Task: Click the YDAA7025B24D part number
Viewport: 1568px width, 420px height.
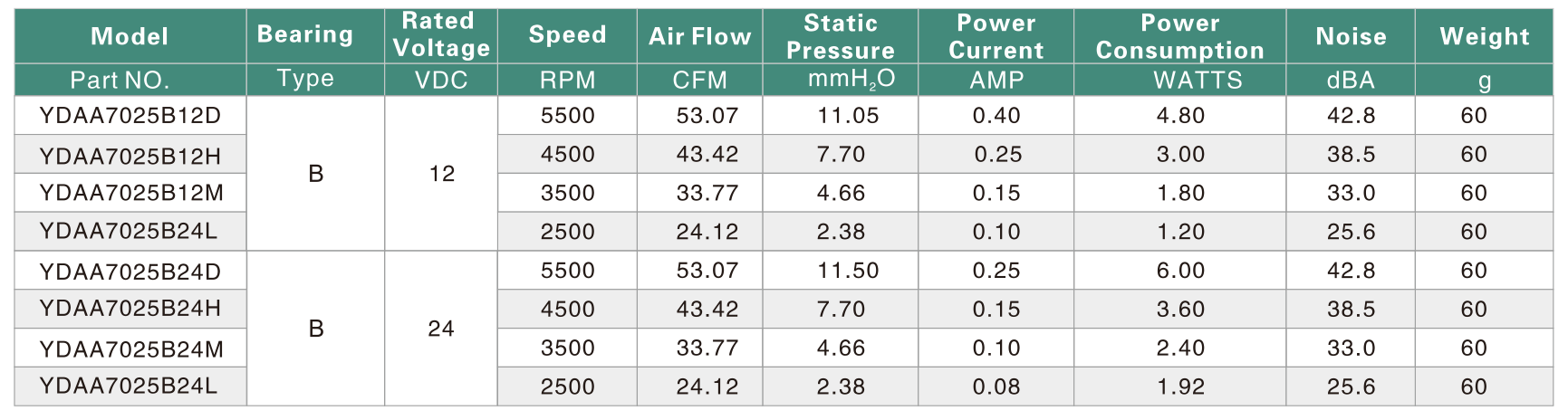Action: coord(130,272)
